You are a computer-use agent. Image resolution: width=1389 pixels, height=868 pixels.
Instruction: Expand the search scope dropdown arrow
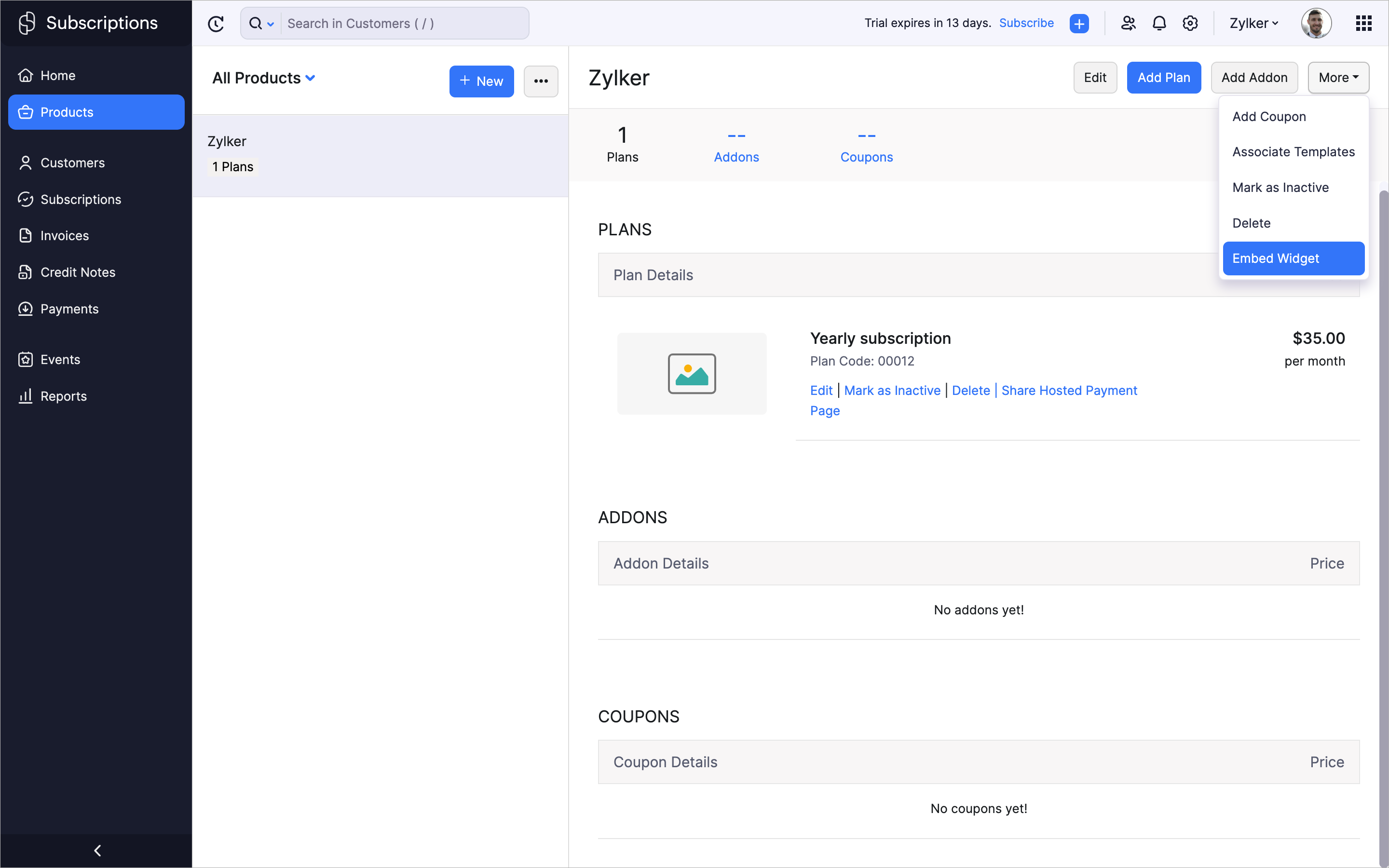click(271, 24)
